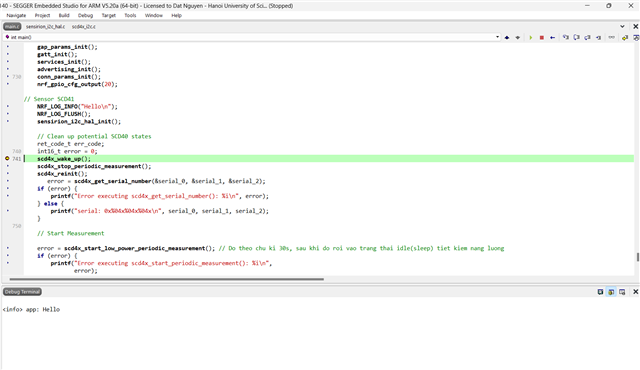Viewport: 640px width, 370px height.
Task: Set breakpoint at sensirion_i2c_hal_init line
Action: point(7,121)
